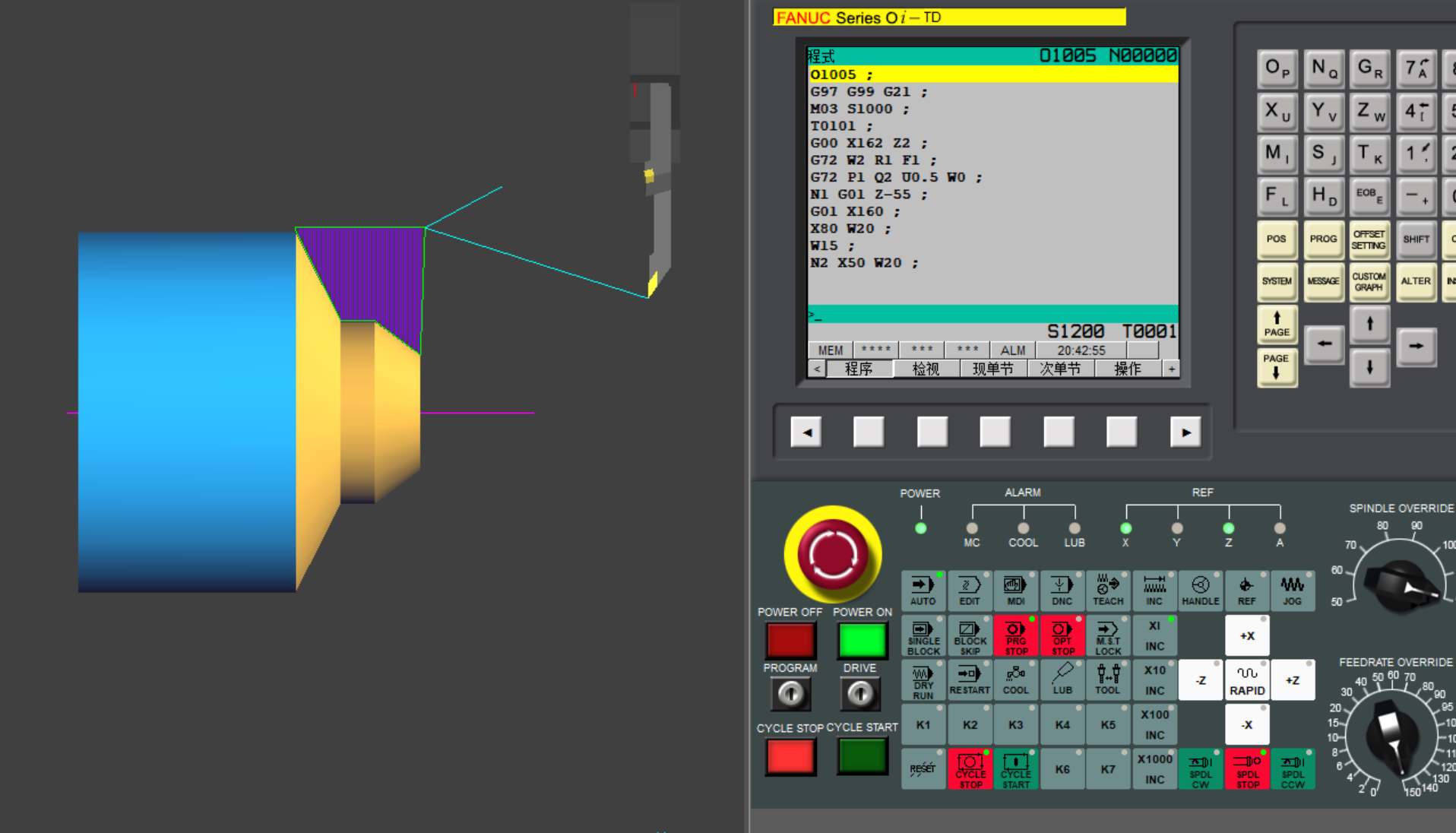Image resolution: width=1456 pixels, height=833 pixels.
Task: Toggle BLOCK SKIP function
Action: (x=970, y=635)
